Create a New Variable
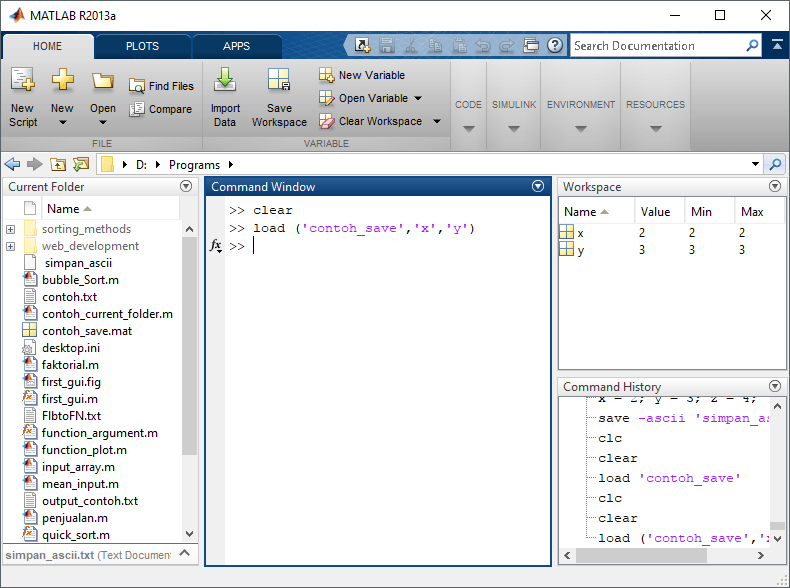Image resolution: width=790 pixels, height=588 pixels. [362, 75]
